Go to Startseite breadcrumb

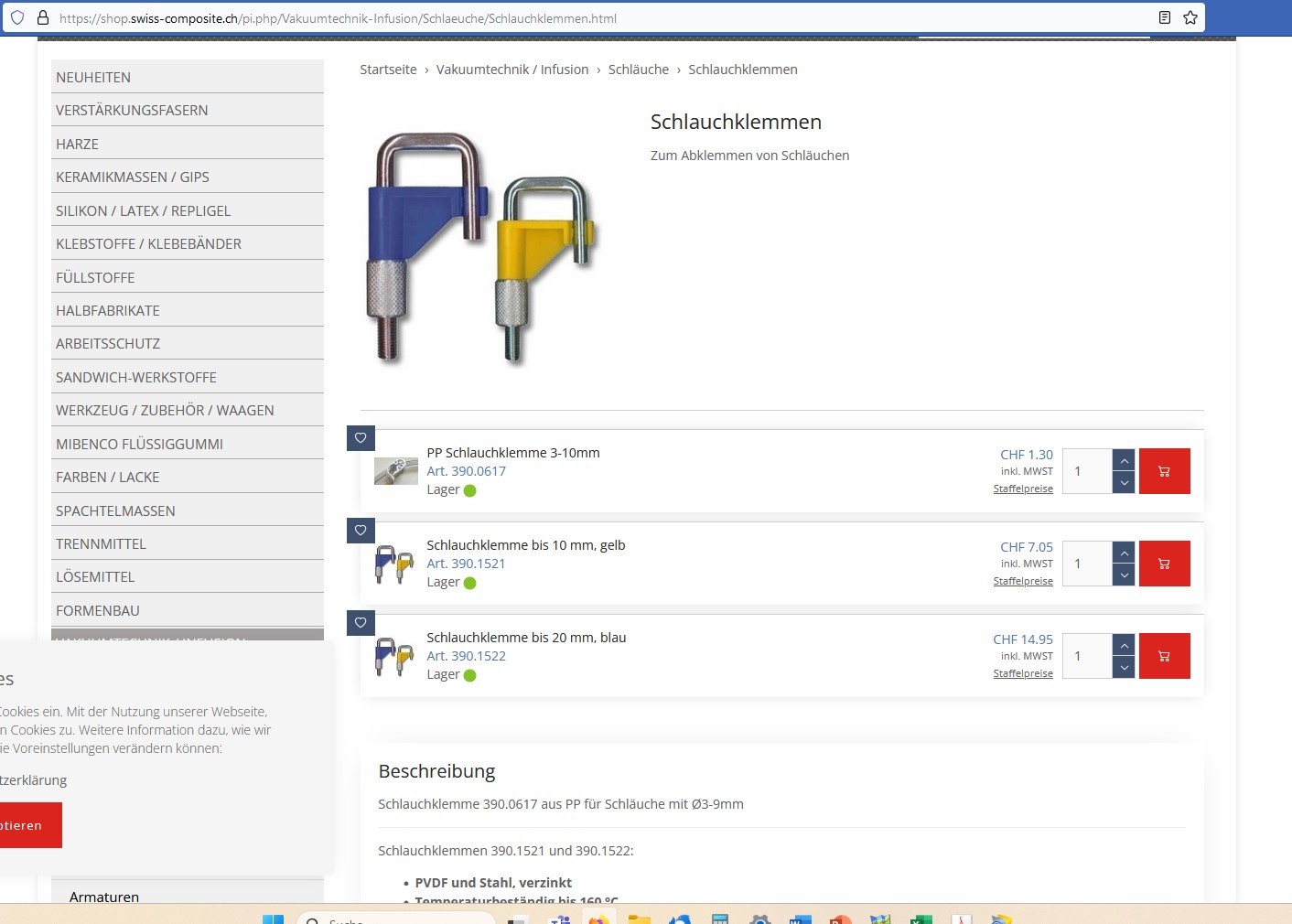click(x=388, y=70)
